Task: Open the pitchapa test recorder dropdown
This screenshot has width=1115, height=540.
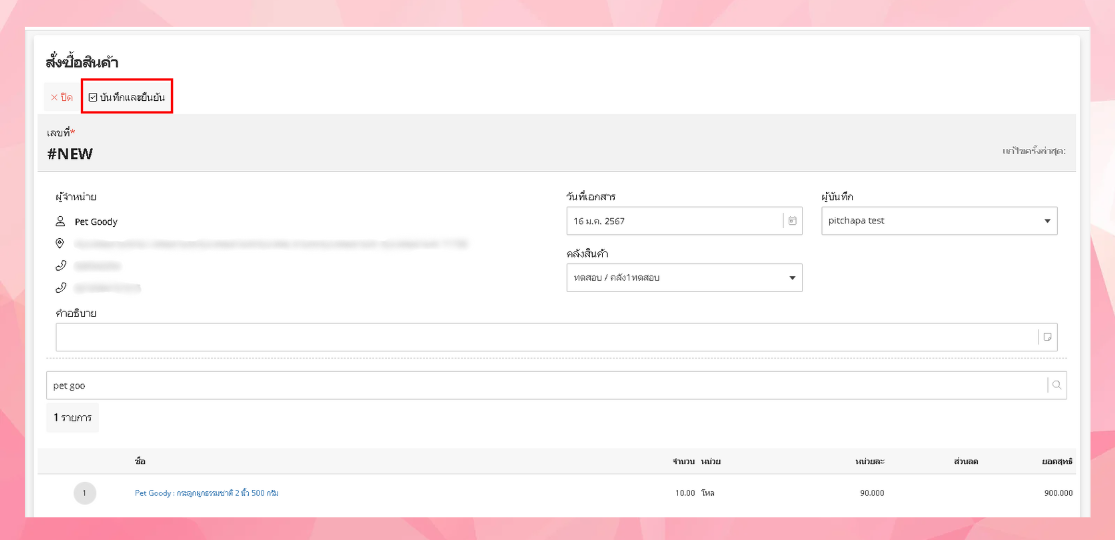Action: (938, 221)
